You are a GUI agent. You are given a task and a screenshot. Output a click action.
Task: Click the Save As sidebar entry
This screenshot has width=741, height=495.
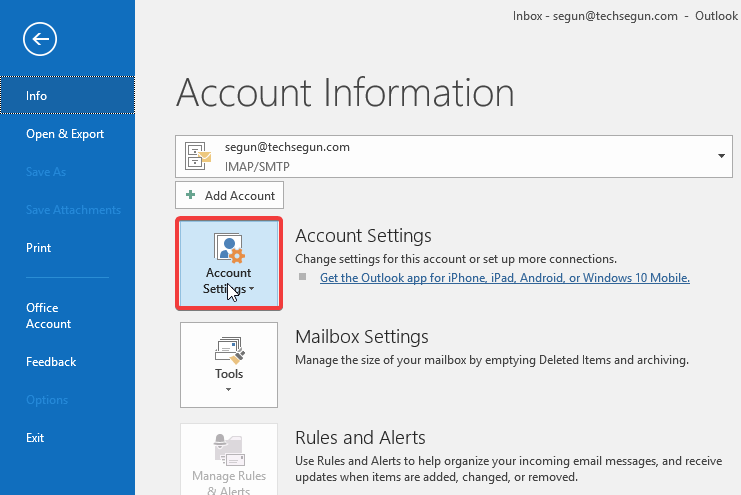(46, 172)
